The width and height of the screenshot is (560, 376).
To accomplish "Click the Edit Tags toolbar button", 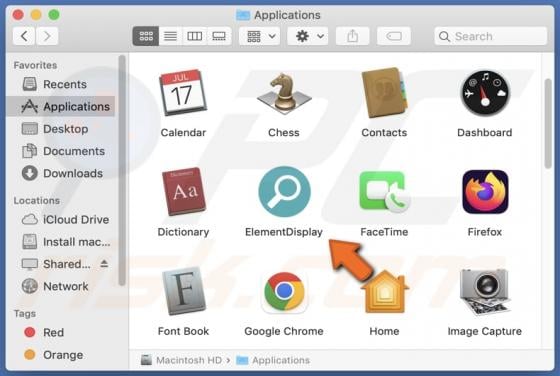I will (x=394, y=36).
